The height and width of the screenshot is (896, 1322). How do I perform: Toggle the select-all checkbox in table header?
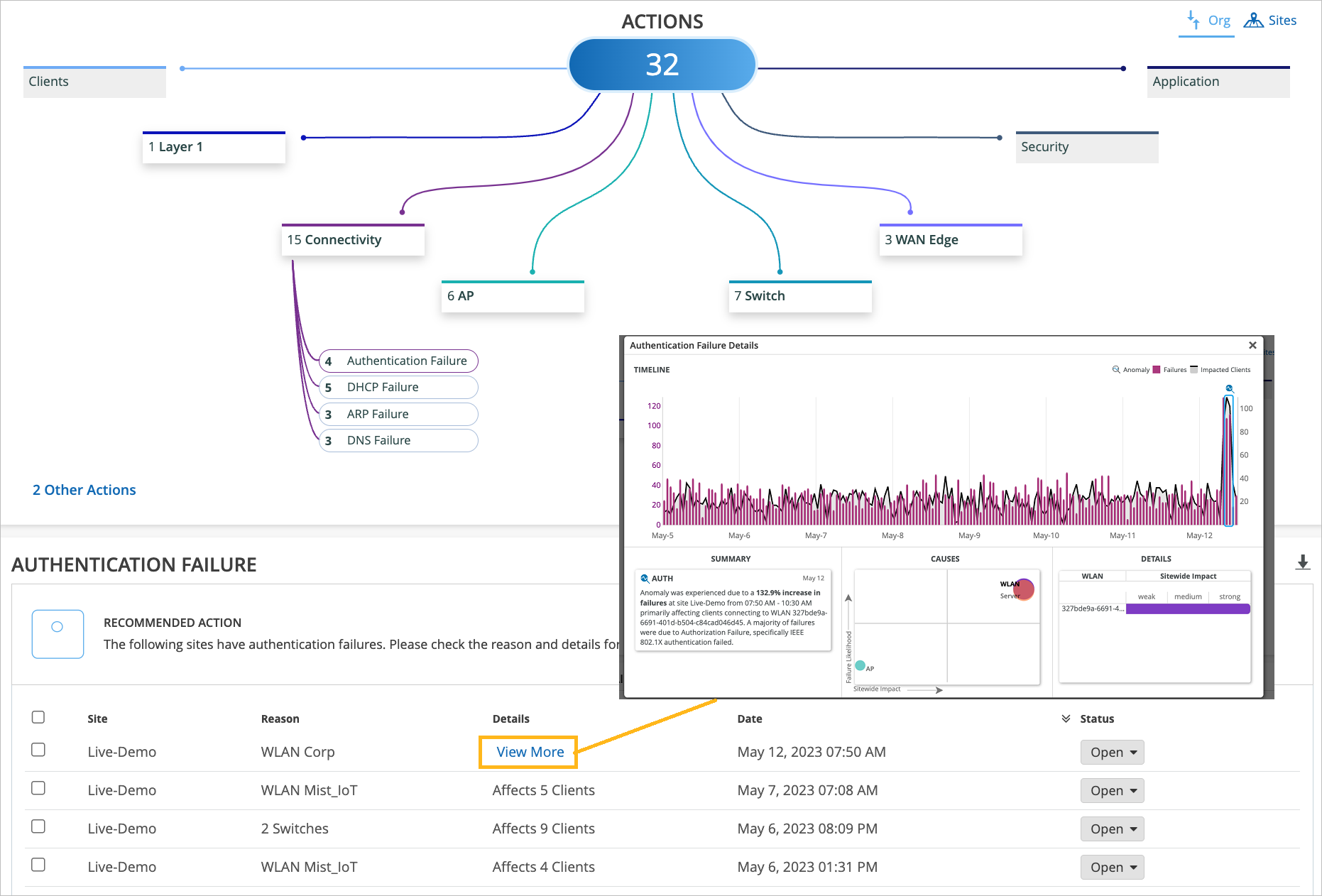point(38,718)
